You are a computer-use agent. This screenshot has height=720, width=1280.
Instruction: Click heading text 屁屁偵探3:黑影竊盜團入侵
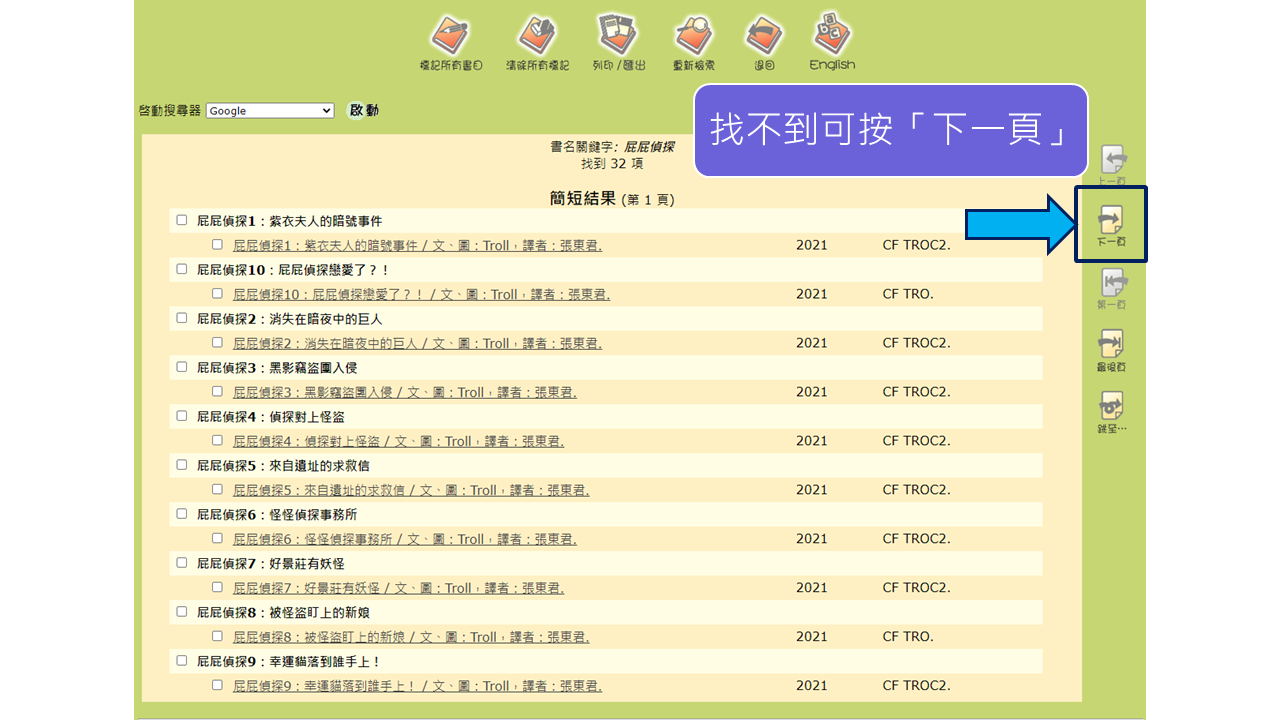point(277,368)
